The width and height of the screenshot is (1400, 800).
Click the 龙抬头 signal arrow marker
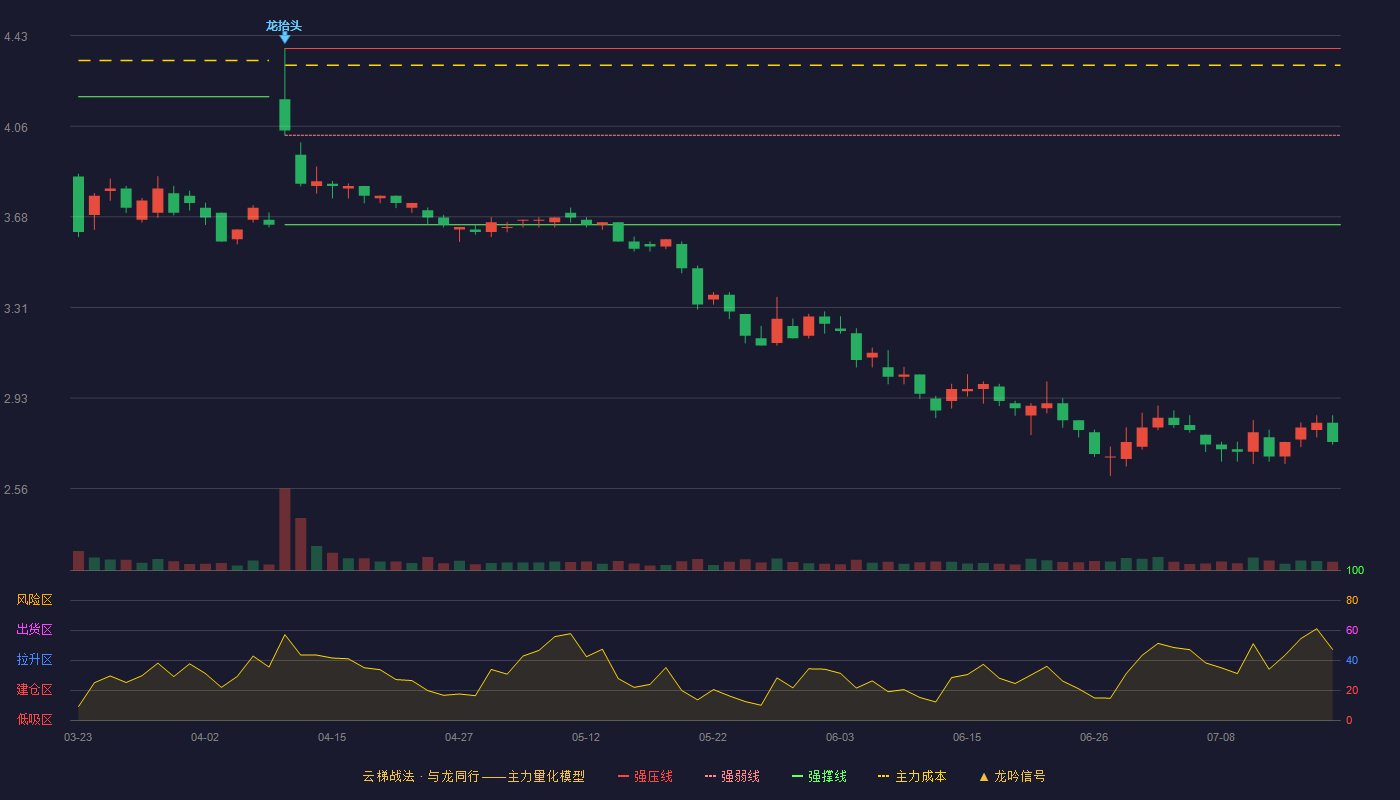284,39
